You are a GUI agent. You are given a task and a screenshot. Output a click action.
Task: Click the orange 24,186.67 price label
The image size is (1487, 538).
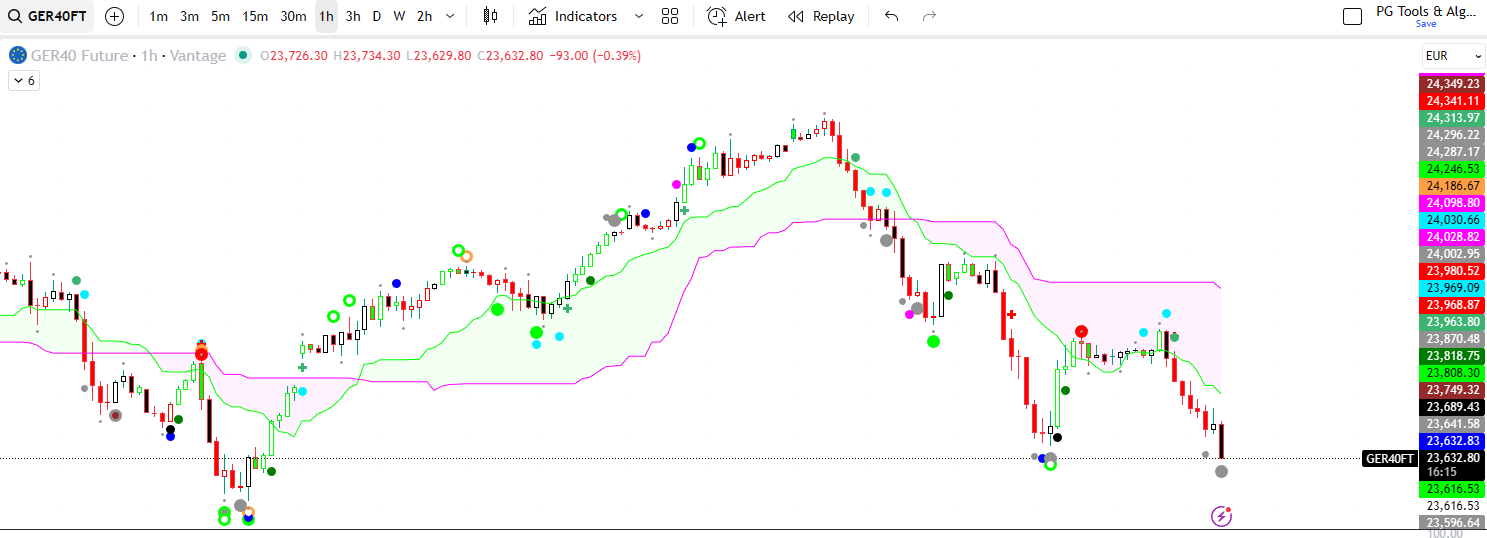tap(1453, 186)
